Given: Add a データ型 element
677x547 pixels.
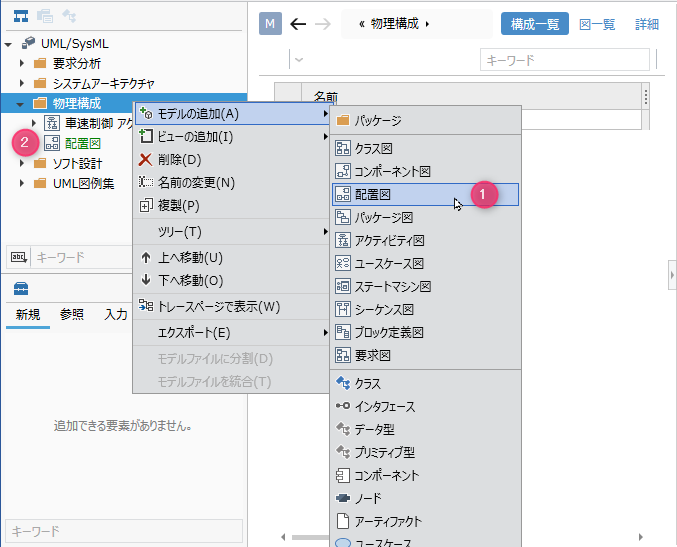Looking at the screenshot, I should pyautogui.click(x=425, y=429).
